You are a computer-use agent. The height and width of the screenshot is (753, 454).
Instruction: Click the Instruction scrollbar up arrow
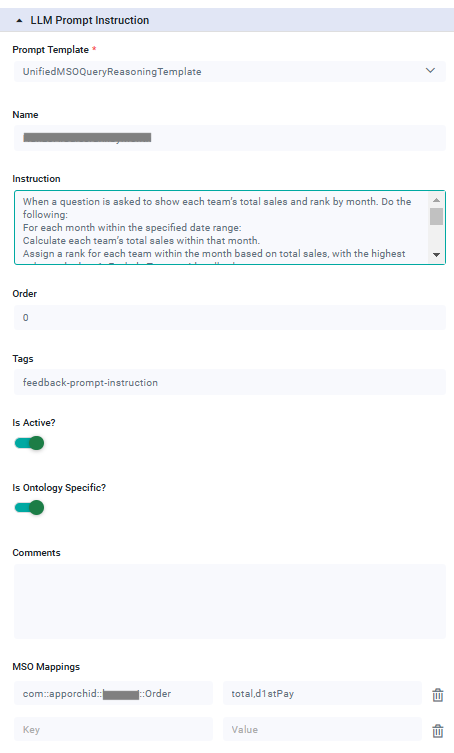436,200
